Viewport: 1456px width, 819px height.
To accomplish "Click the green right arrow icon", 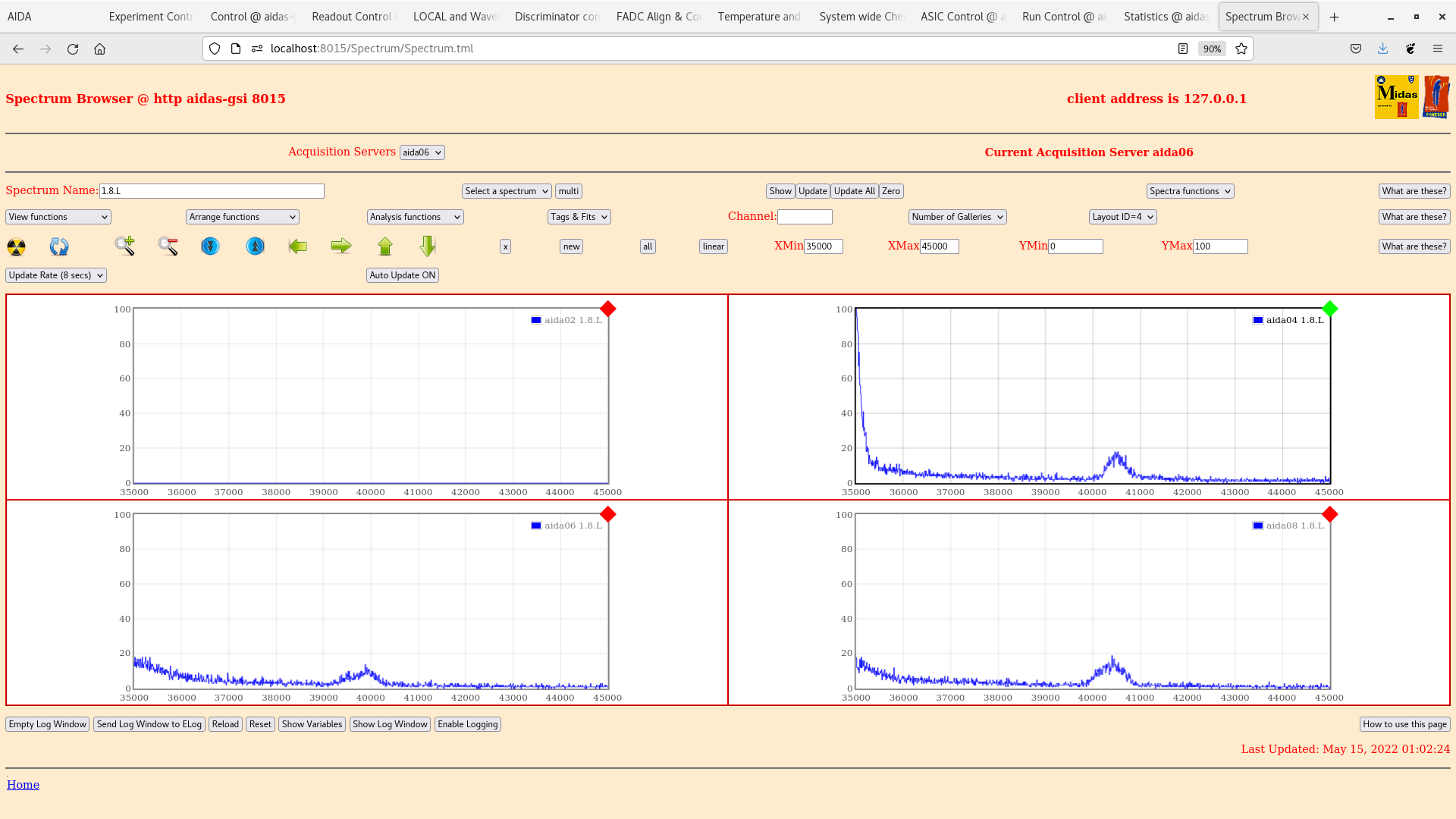I will click(341, 246).
